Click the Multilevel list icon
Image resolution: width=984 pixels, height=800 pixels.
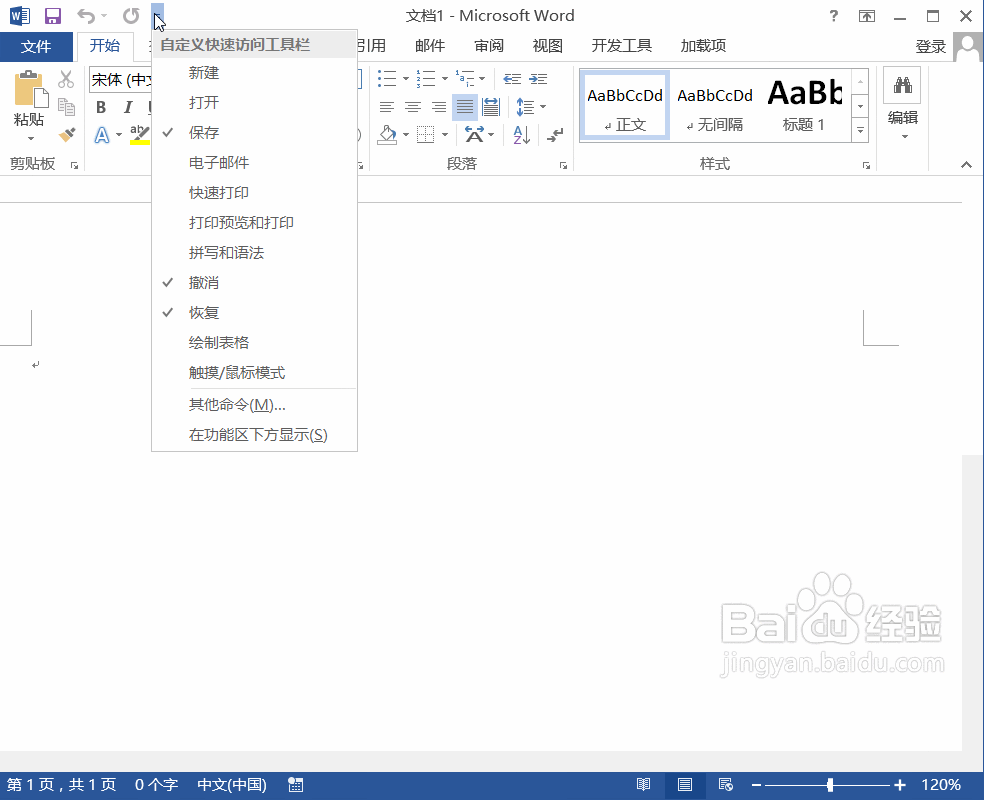(465, 78)
